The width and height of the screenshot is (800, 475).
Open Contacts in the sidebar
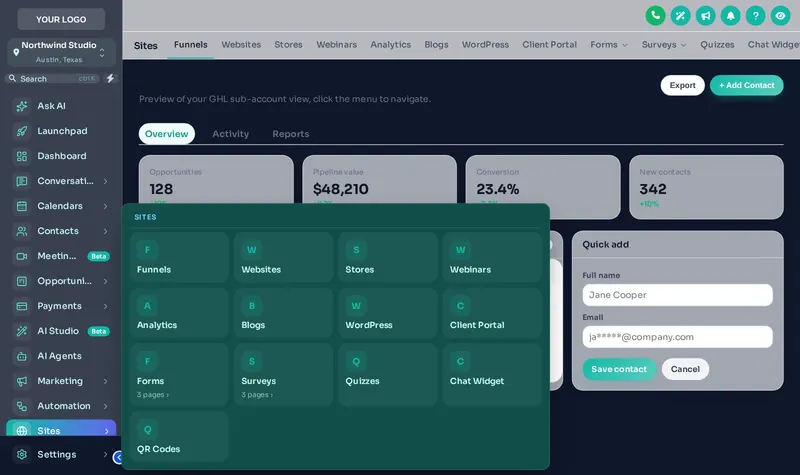(x=61, y=231)
